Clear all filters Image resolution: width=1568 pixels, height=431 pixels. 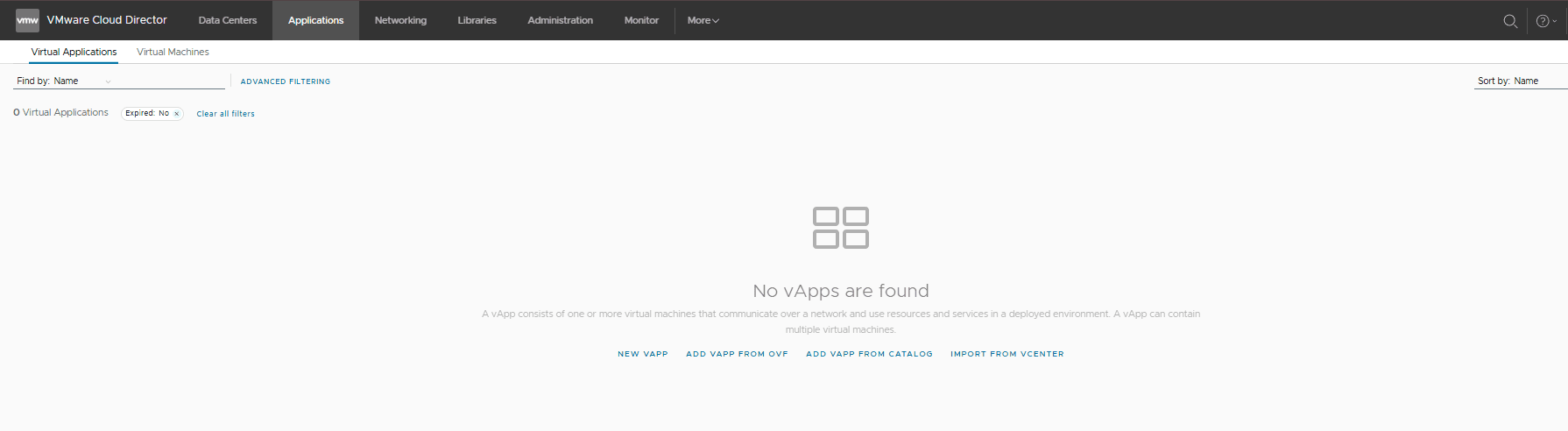225,114
